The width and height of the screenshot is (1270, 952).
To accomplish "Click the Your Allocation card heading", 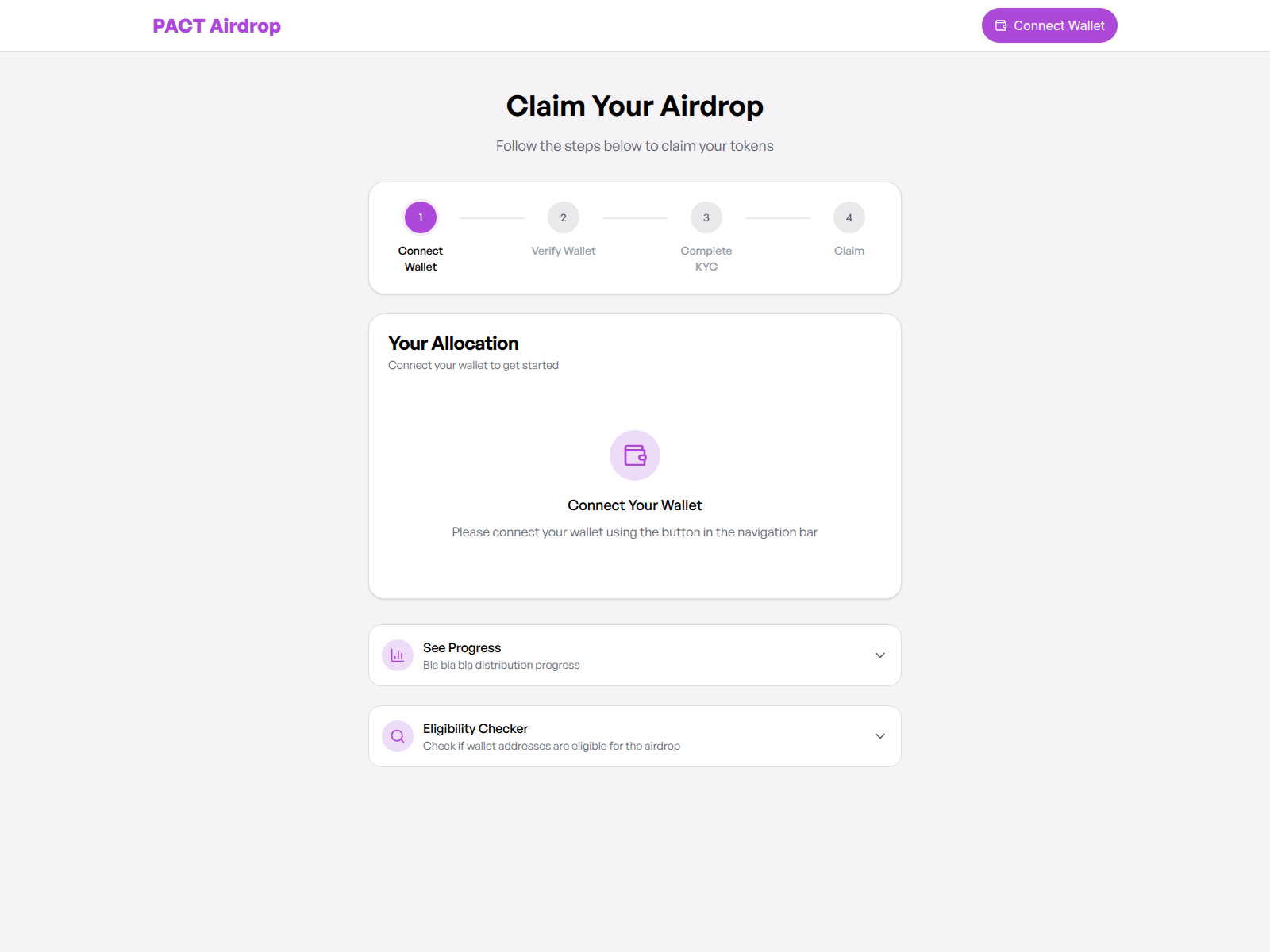I will (x=452, y=343).
